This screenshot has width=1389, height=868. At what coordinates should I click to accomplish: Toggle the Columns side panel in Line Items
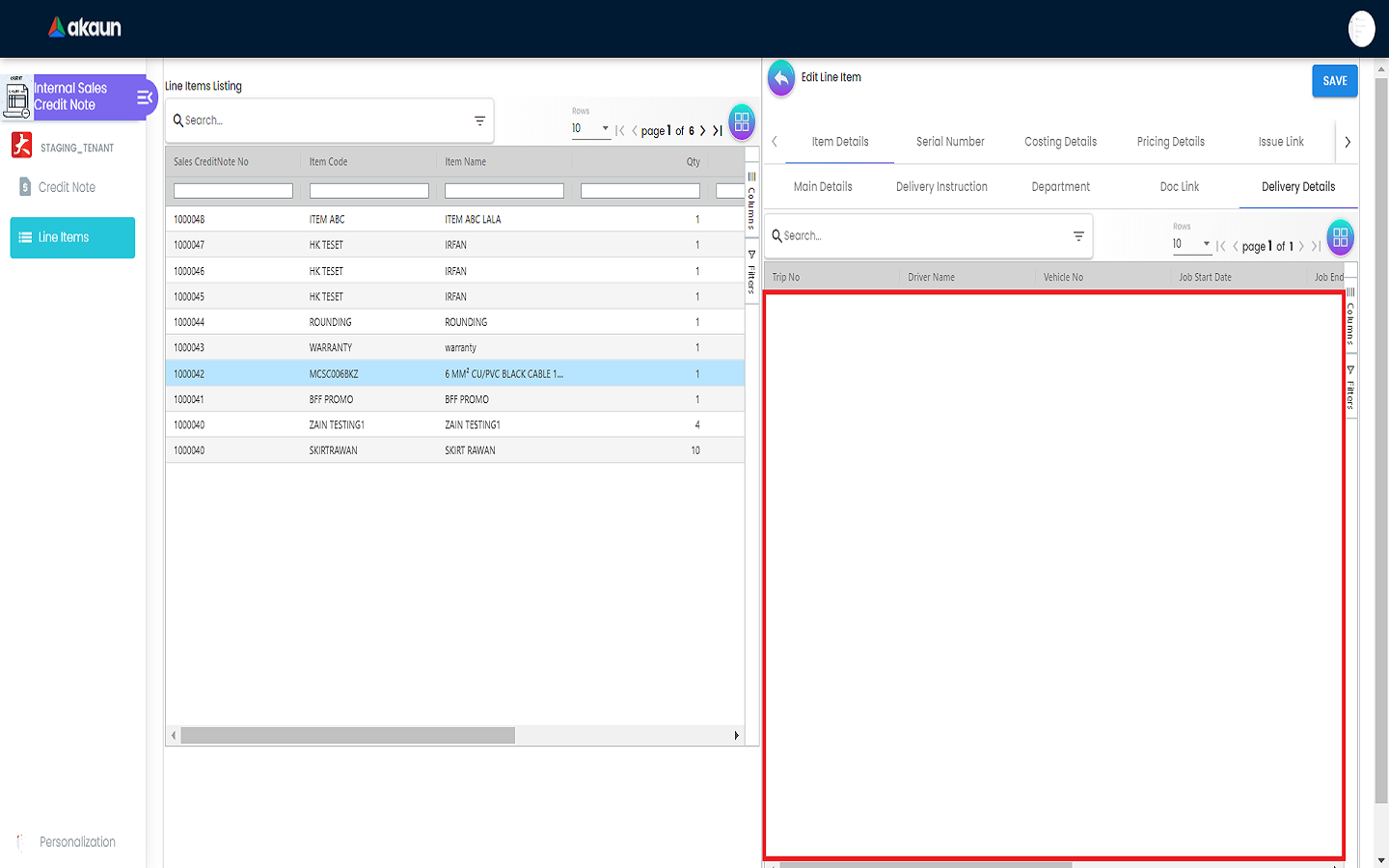tap(751, 201)
